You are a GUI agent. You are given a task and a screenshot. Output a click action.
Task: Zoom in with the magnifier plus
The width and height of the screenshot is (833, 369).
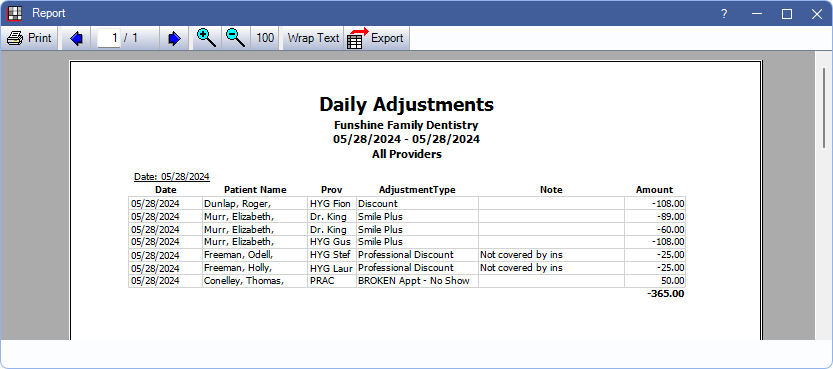tap(206, 38)
